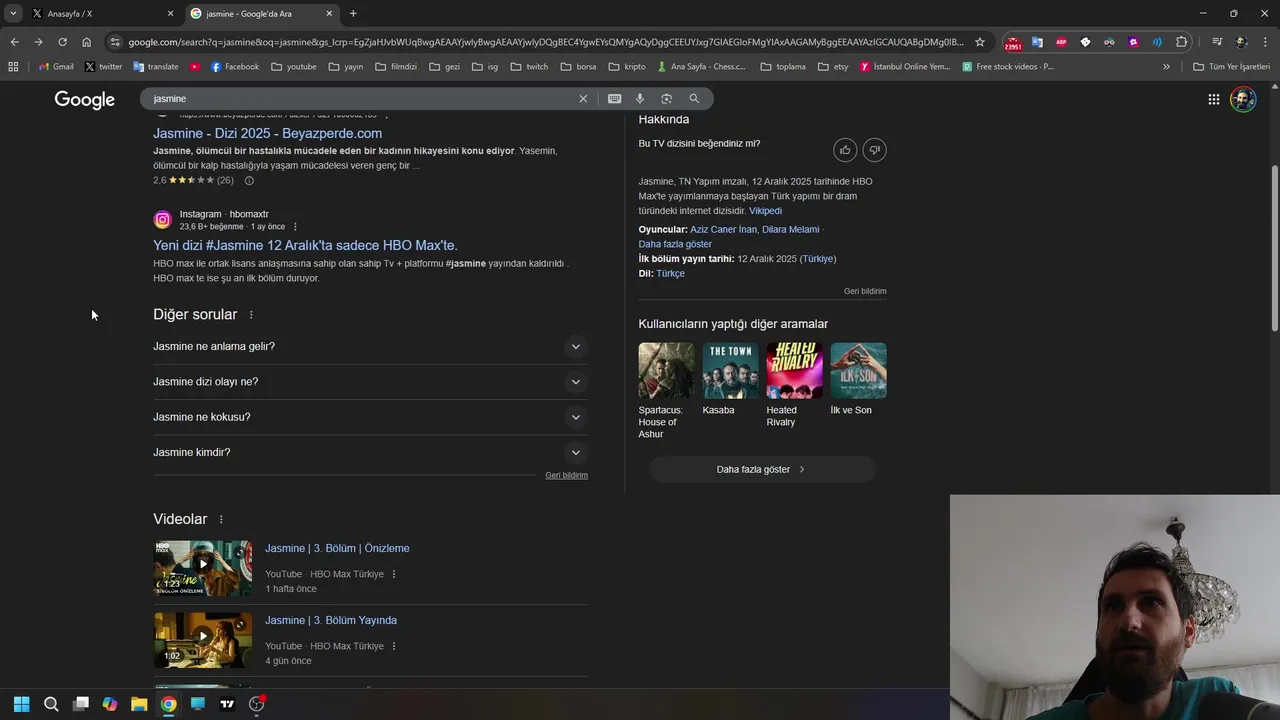
Task: Open the Windows Start menu
Action: pos(21,704)
